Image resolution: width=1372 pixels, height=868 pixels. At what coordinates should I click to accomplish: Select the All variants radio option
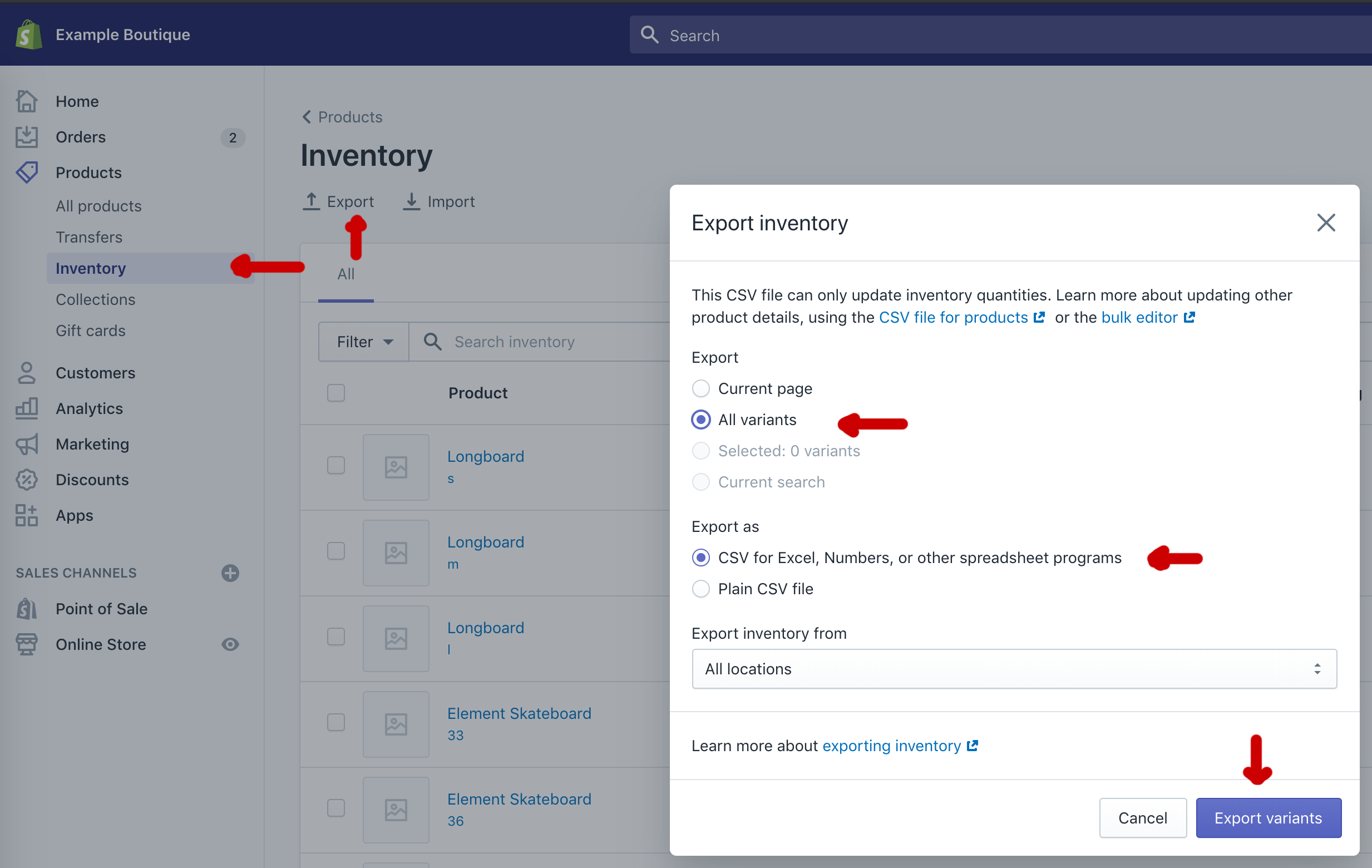coord(701,420)
